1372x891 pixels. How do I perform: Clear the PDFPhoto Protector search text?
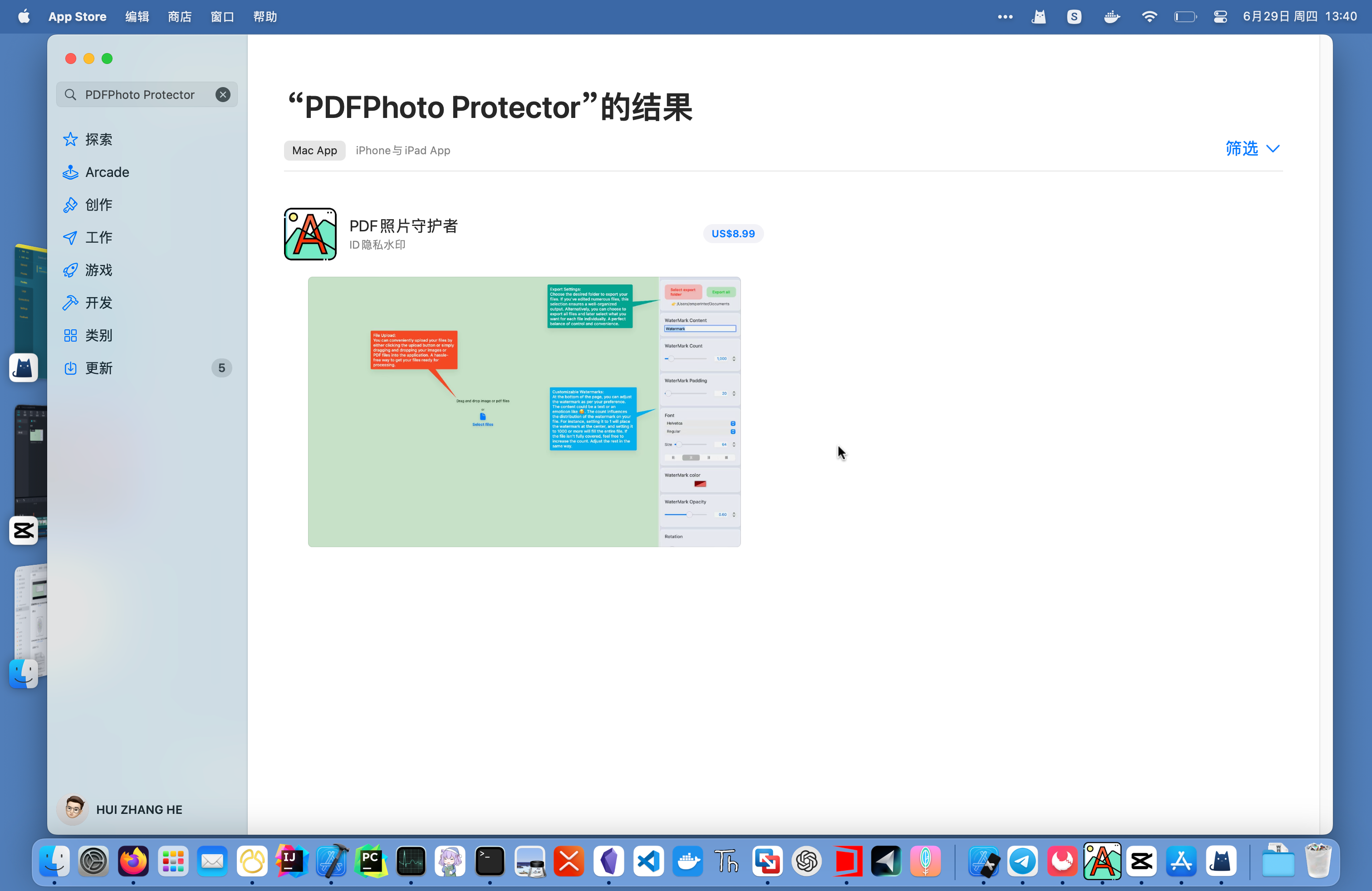point(223,94)
